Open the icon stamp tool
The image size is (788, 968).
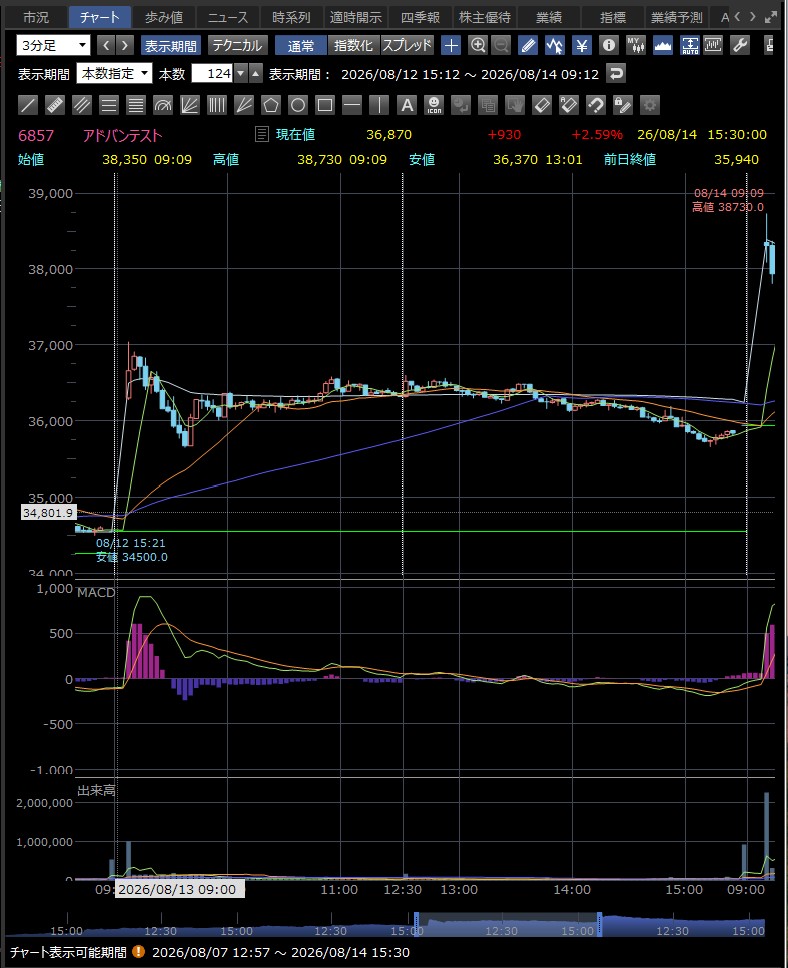(x=434, y=105)
